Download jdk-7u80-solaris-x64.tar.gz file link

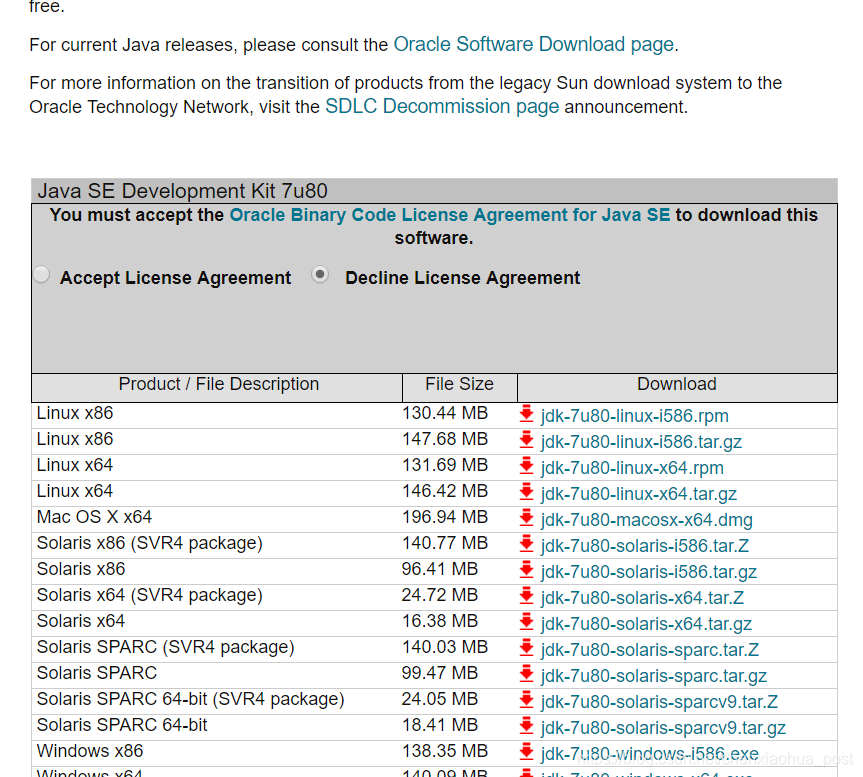646,623
